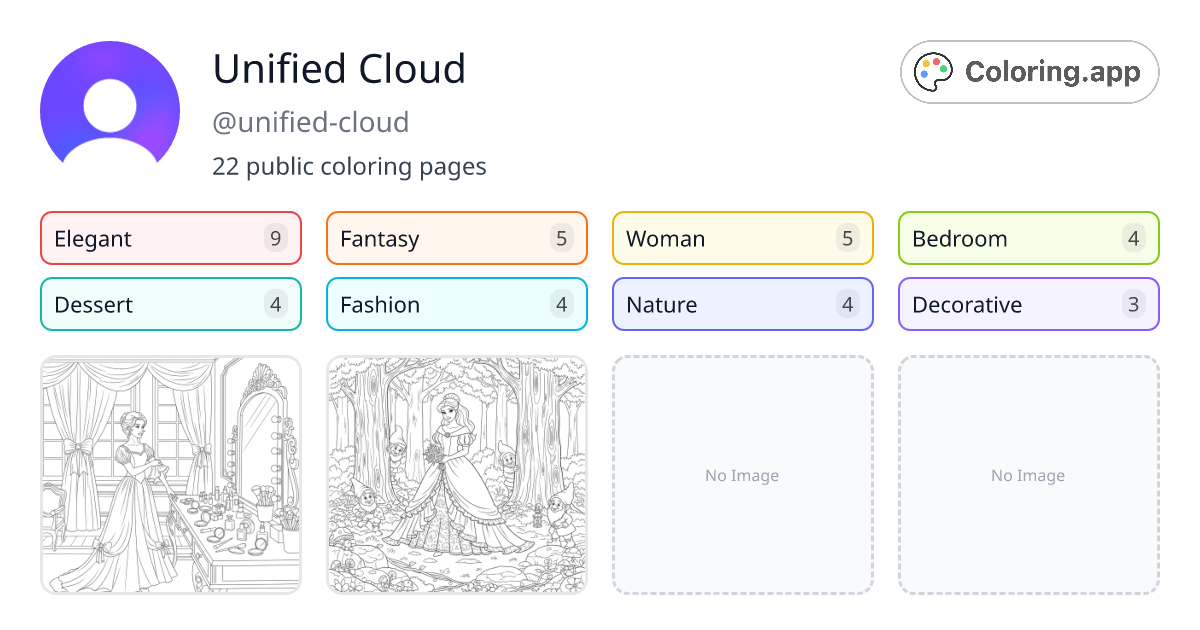Click the fourth No Image placeholder
Viewport: 1200px width, 630px height.
(1028, 475)
